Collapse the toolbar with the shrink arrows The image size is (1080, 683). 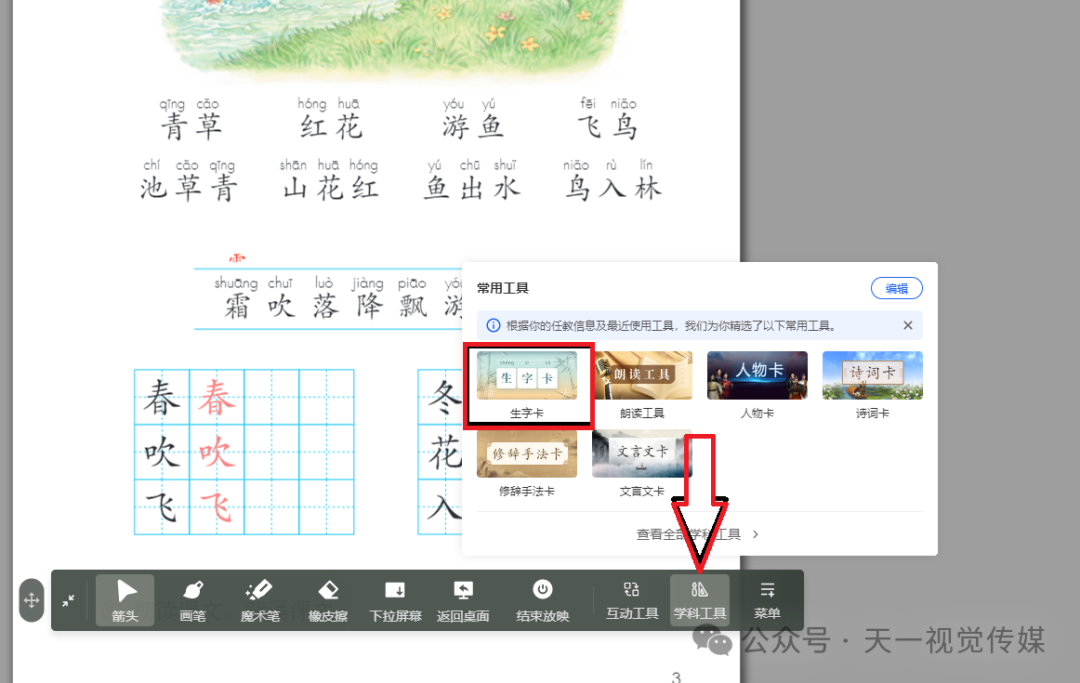point(69,600)
